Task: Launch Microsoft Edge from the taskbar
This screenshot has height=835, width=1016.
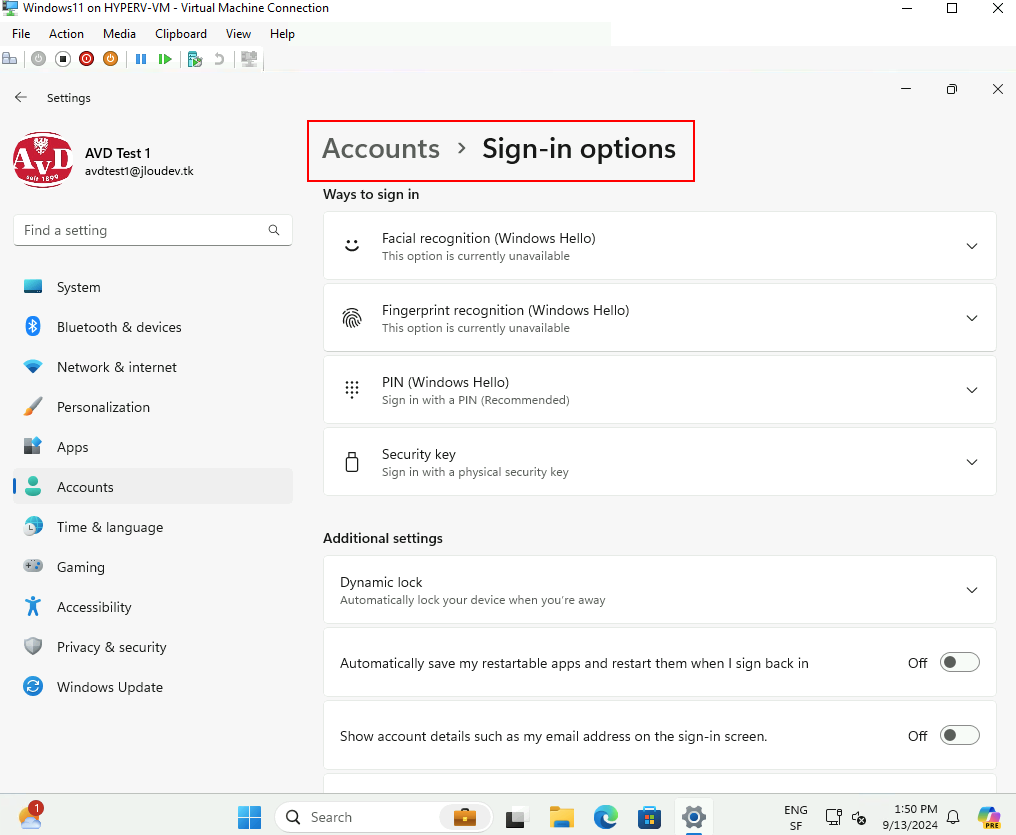Action: (x=606, y=818)
